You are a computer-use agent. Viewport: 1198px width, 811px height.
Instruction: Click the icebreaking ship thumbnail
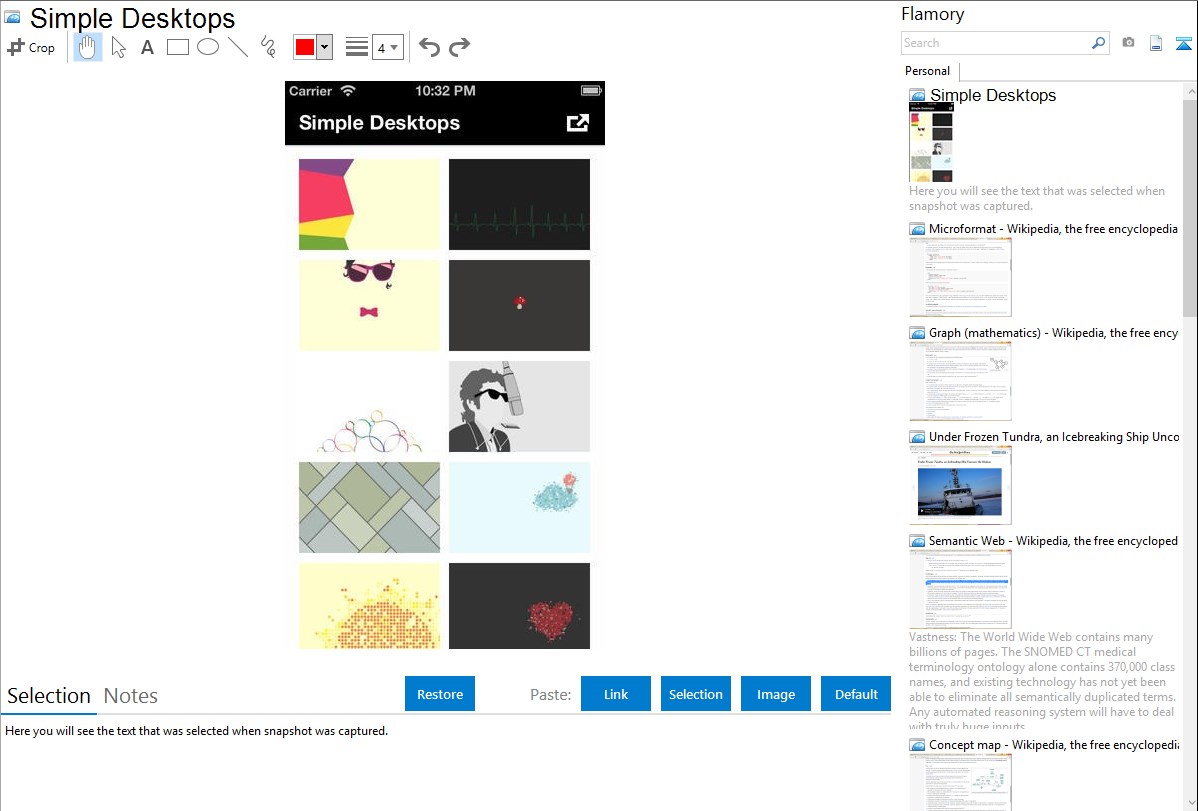click(x=960, y=485)
